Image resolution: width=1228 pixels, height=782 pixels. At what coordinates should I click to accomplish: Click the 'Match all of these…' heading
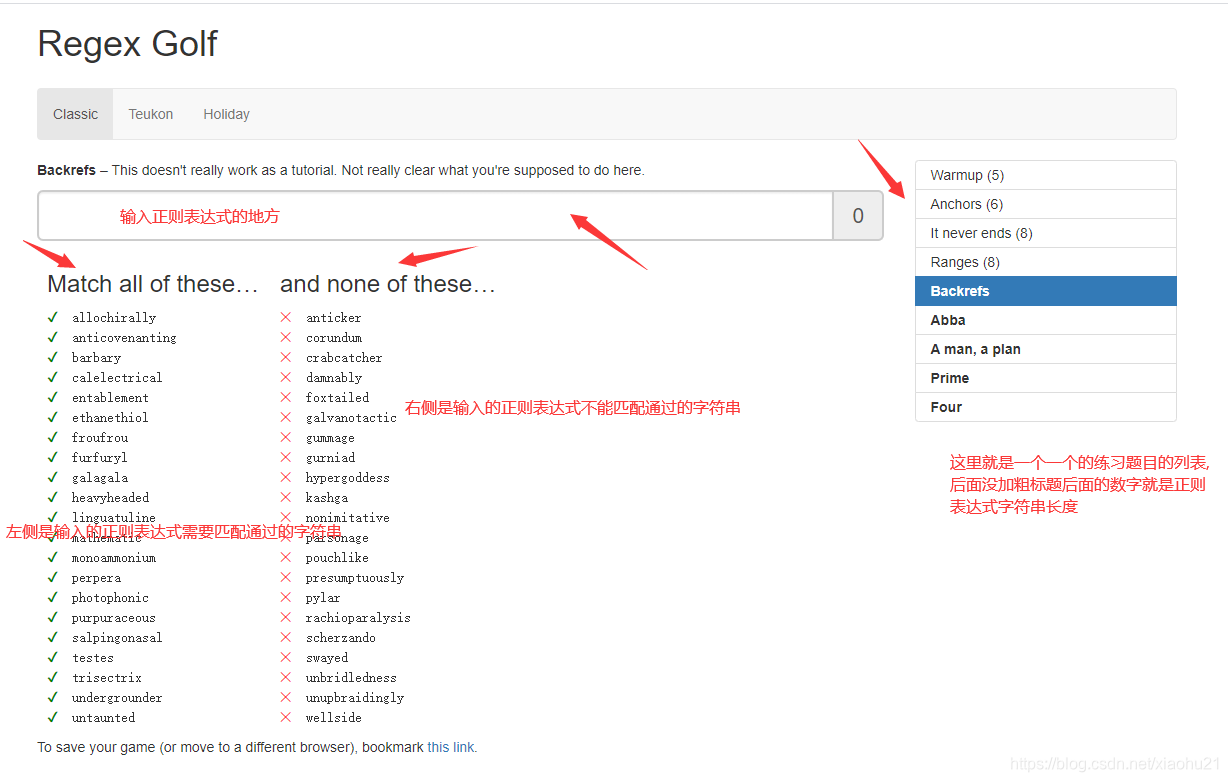pos(153,284)
